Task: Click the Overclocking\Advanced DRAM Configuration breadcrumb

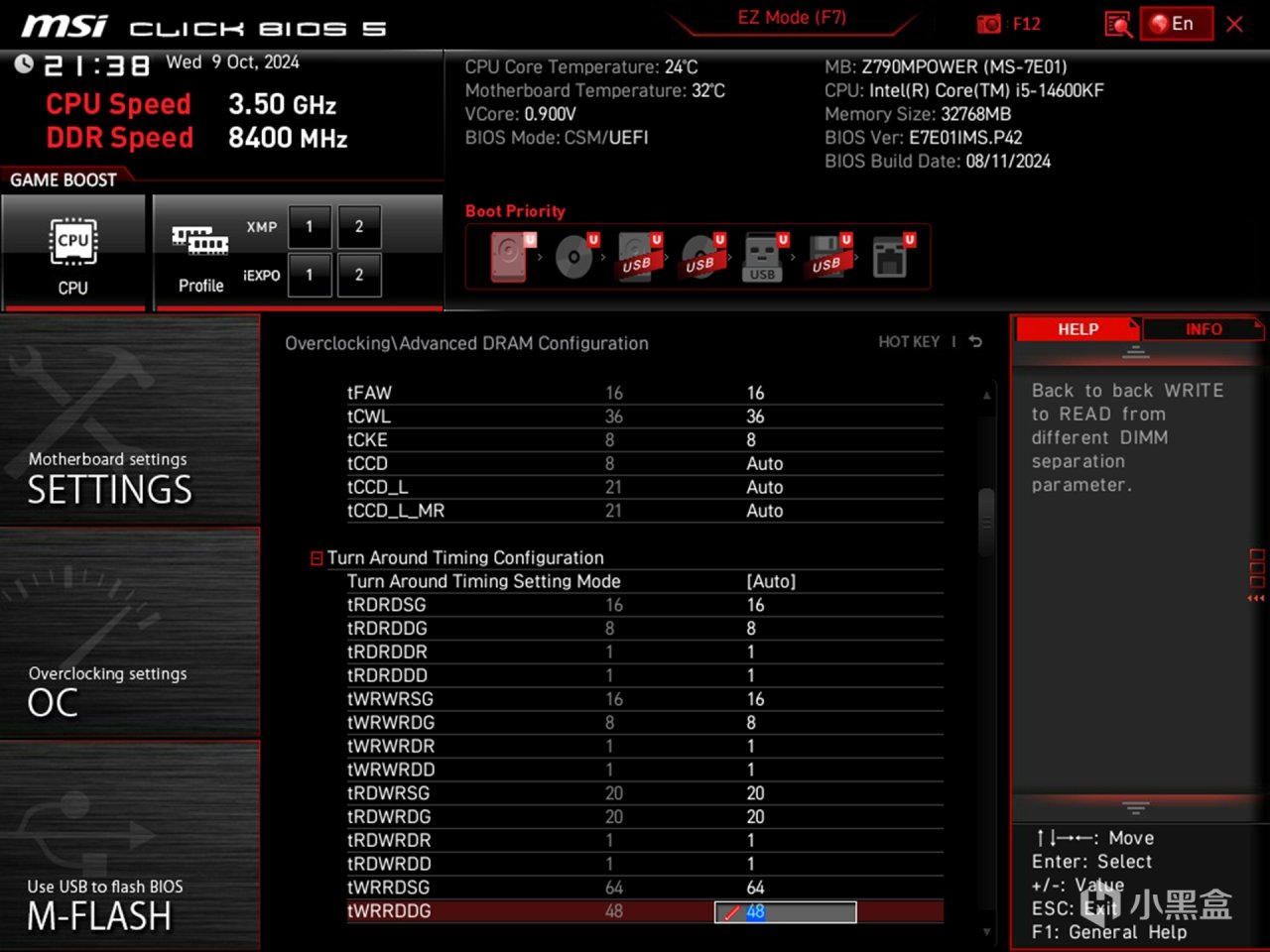Action: click(x=466, y=343)
